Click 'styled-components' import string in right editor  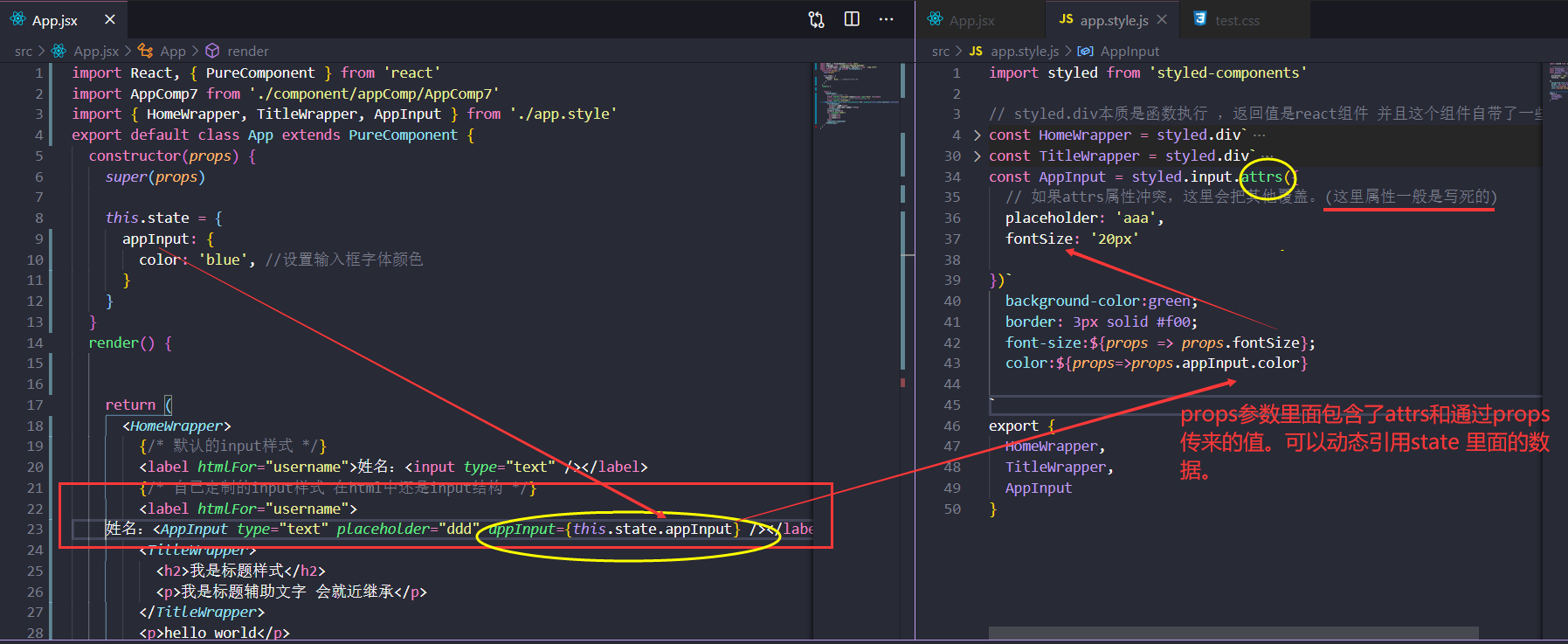[1227, 73]
